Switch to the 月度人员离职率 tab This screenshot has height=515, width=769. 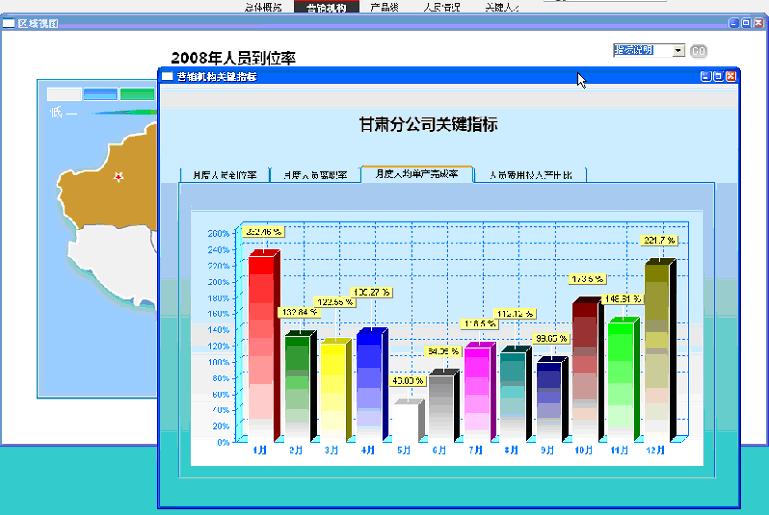pos(315,175)
